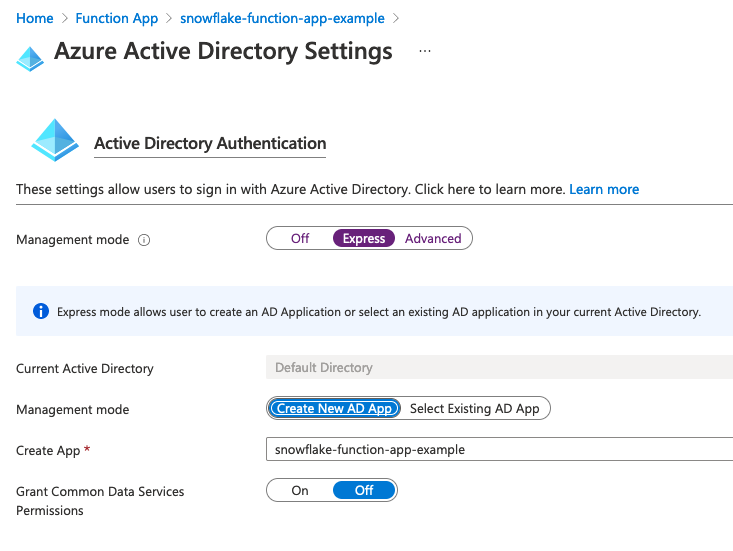Select the Express management mode
The height and width of the screenshot is (551, 733).
coord(364,239)
